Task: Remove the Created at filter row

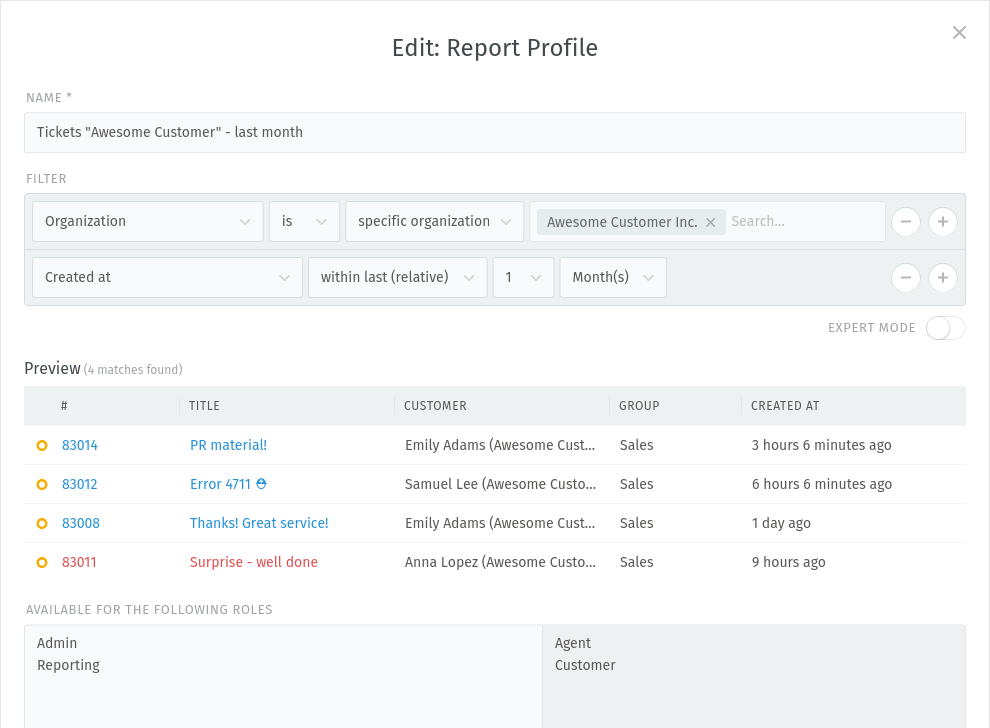Action: point(905,278)
